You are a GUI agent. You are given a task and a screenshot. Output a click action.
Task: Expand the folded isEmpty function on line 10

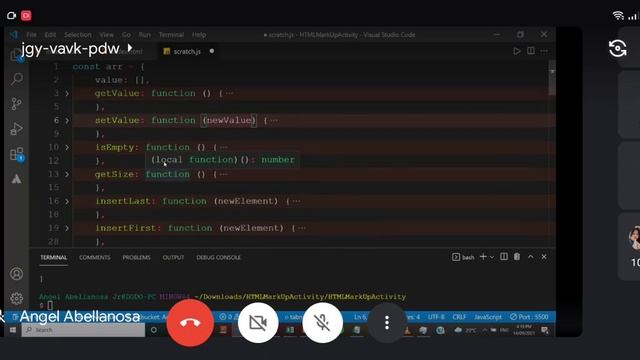click(67, 147)
